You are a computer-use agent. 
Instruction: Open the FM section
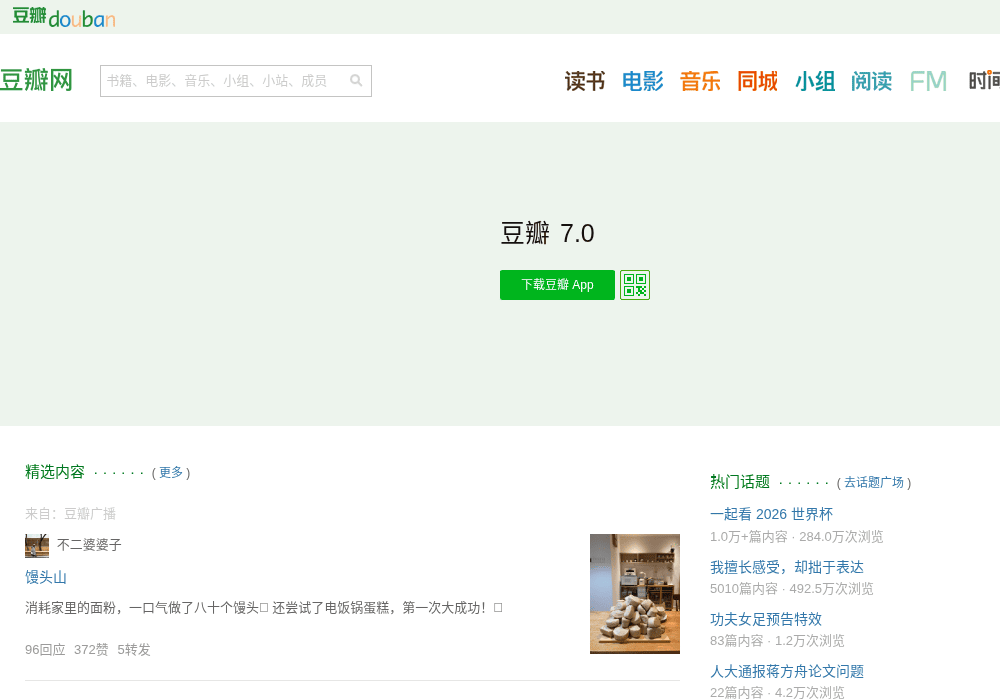(x=928, y=81)
